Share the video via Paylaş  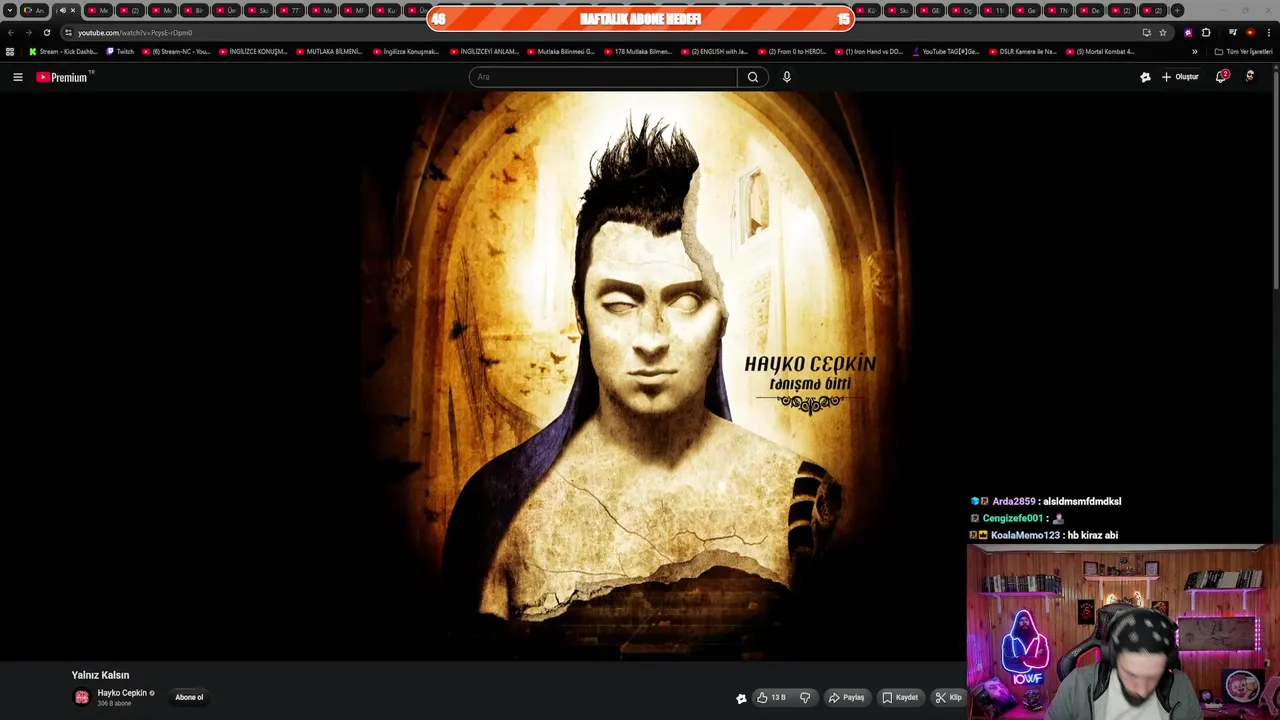(846, 698)
